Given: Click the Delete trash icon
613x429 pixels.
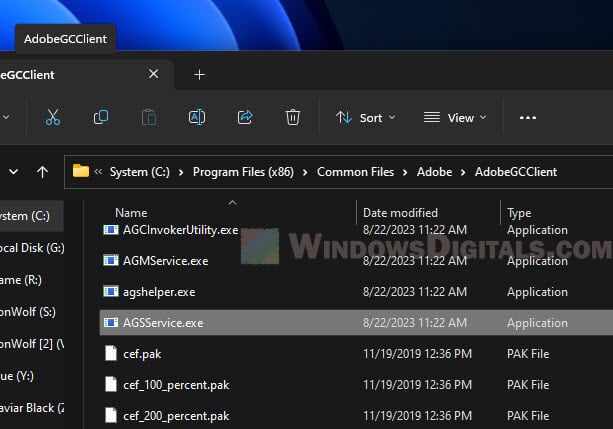Looking at the screenshot, I should [x=293, y=117].
